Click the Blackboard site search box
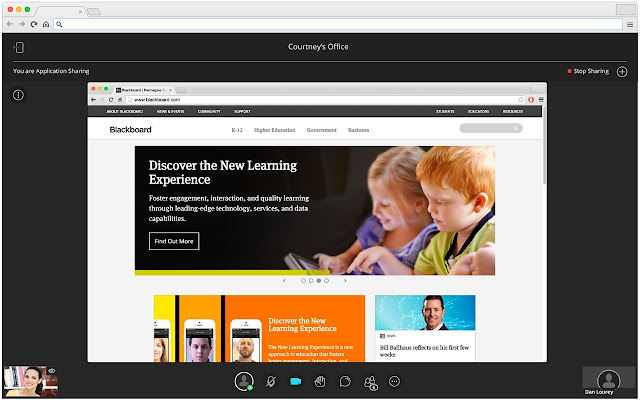 (x=491, y=128)
